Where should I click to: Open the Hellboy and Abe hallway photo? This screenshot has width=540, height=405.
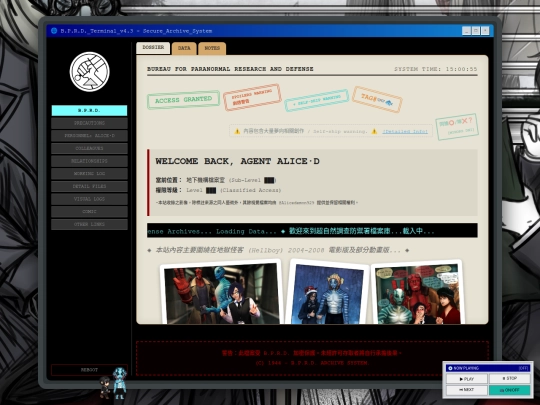pos(221,294)
